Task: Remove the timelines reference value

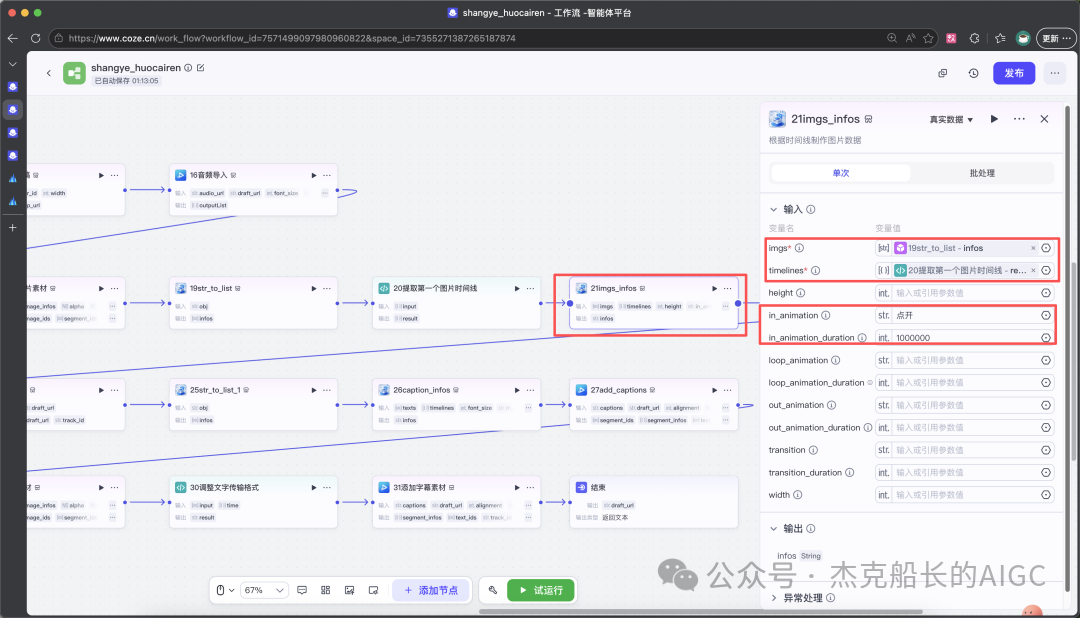Action: [x=1032, y=271]
